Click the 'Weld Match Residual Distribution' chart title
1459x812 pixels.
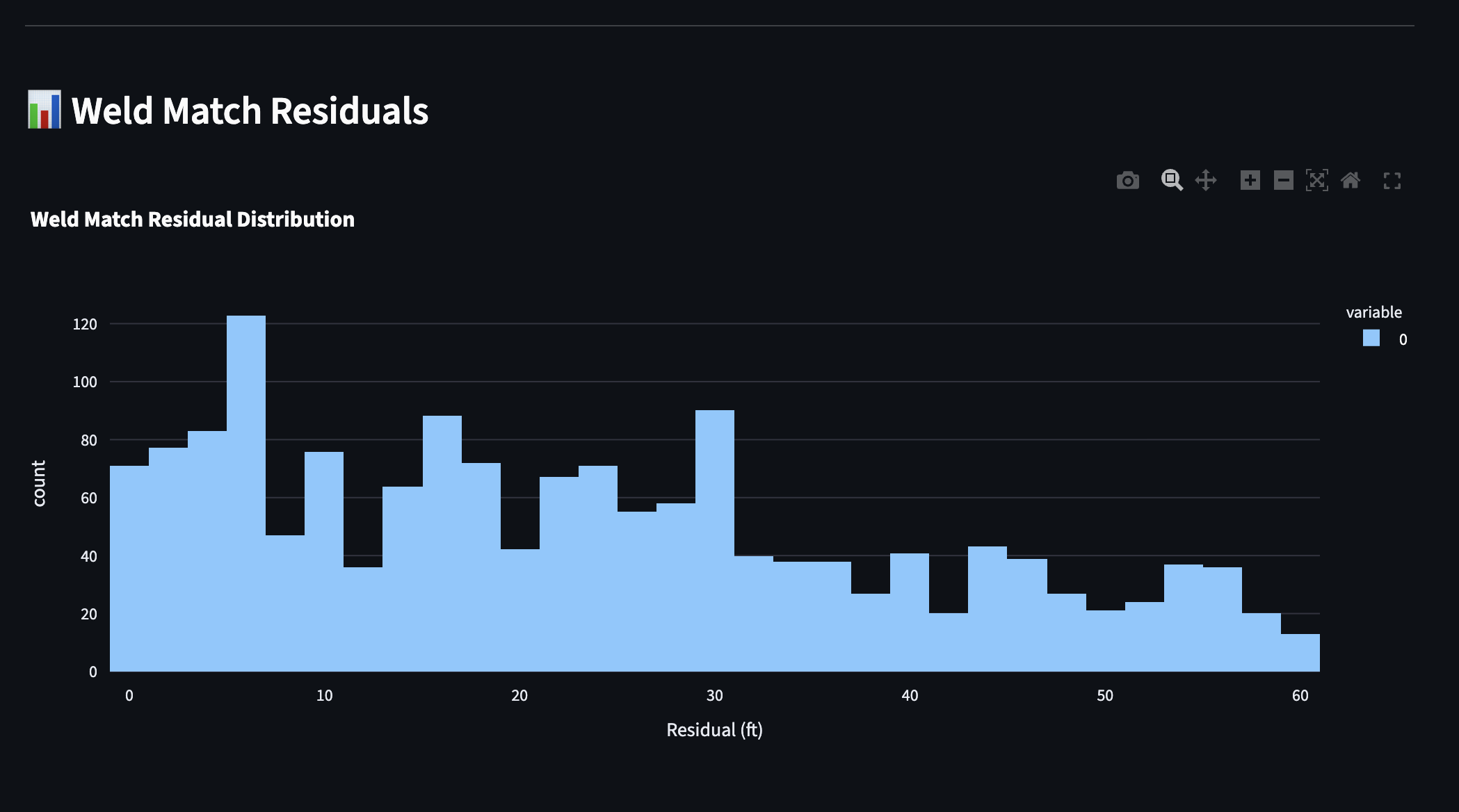193,219
